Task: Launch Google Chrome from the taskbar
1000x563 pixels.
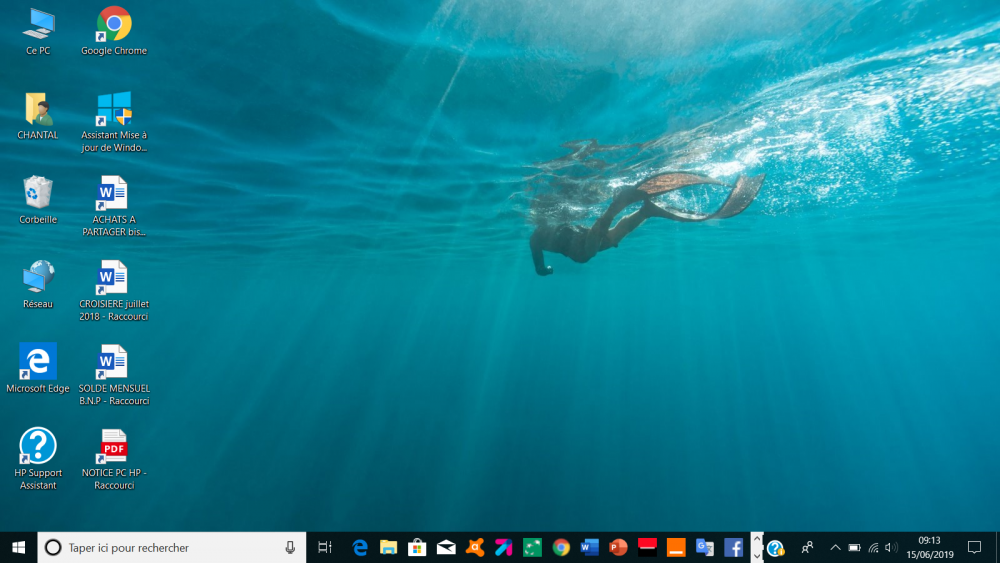Action: pyautogui.click(x=561, y=547)
